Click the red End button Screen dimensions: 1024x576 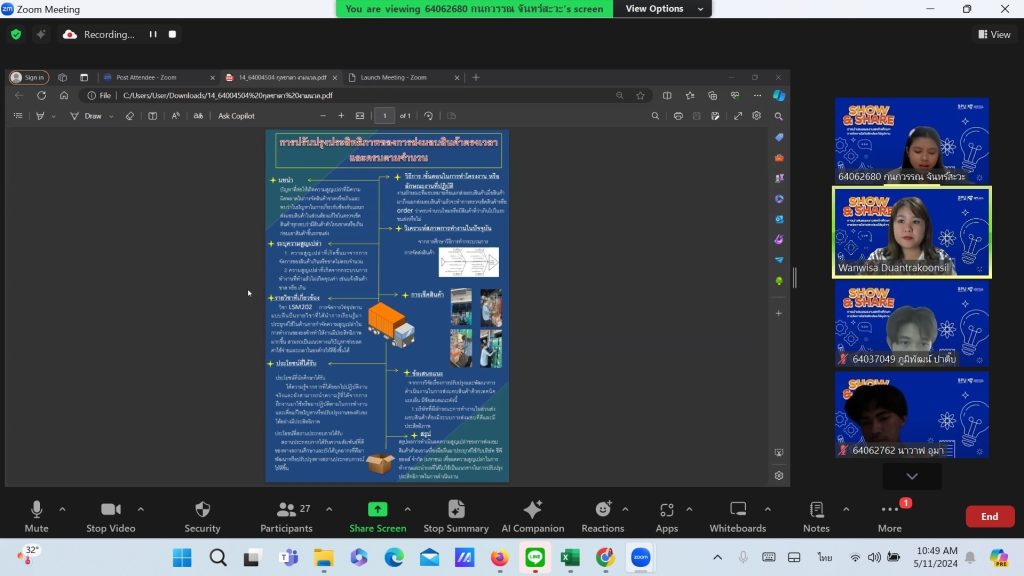(989, 516)
